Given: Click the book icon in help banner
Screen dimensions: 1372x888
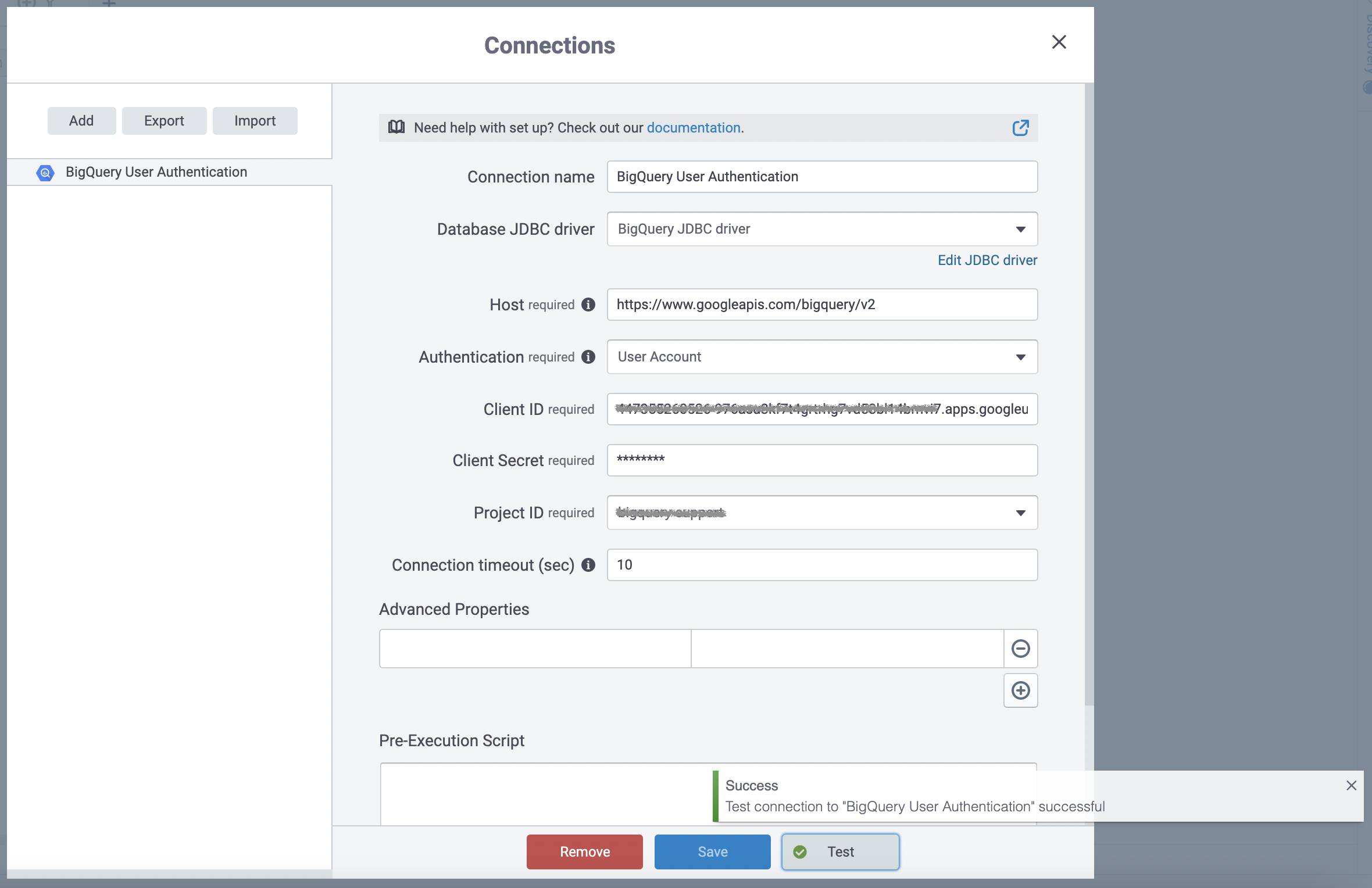Looking at the screenshot, I should pos(396,127).
